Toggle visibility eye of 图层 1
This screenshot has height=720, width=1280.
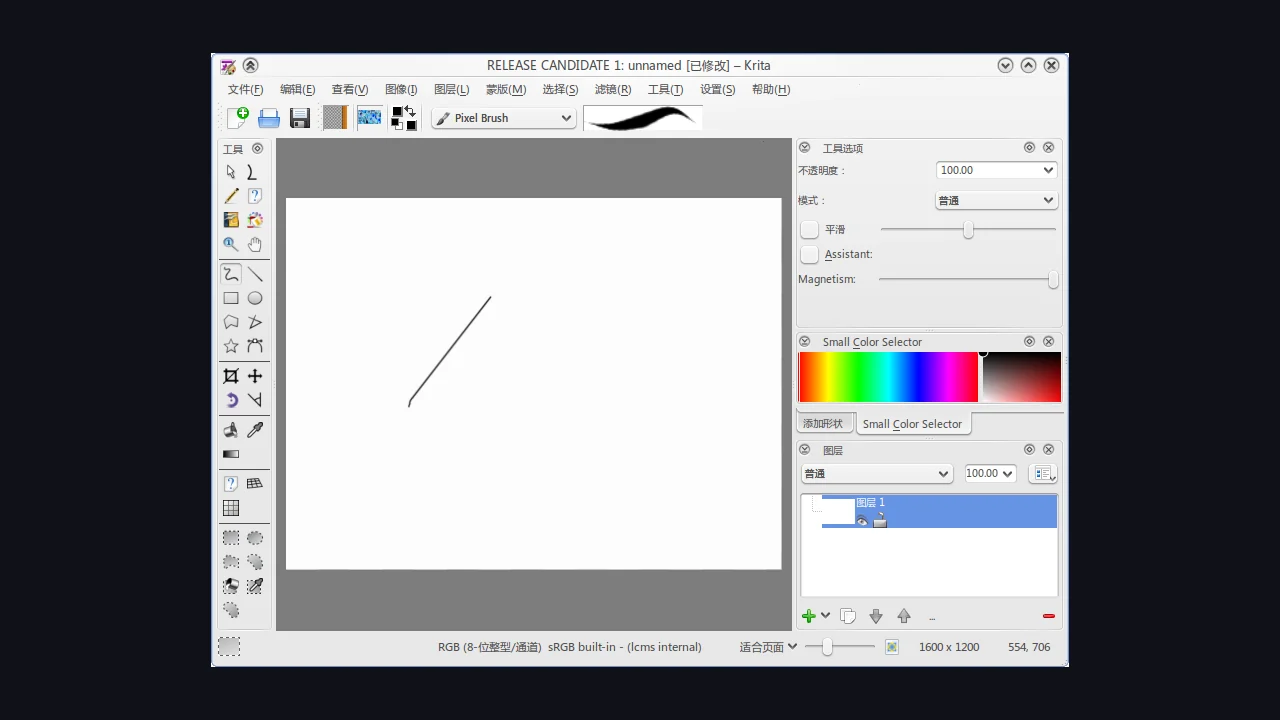862,521
